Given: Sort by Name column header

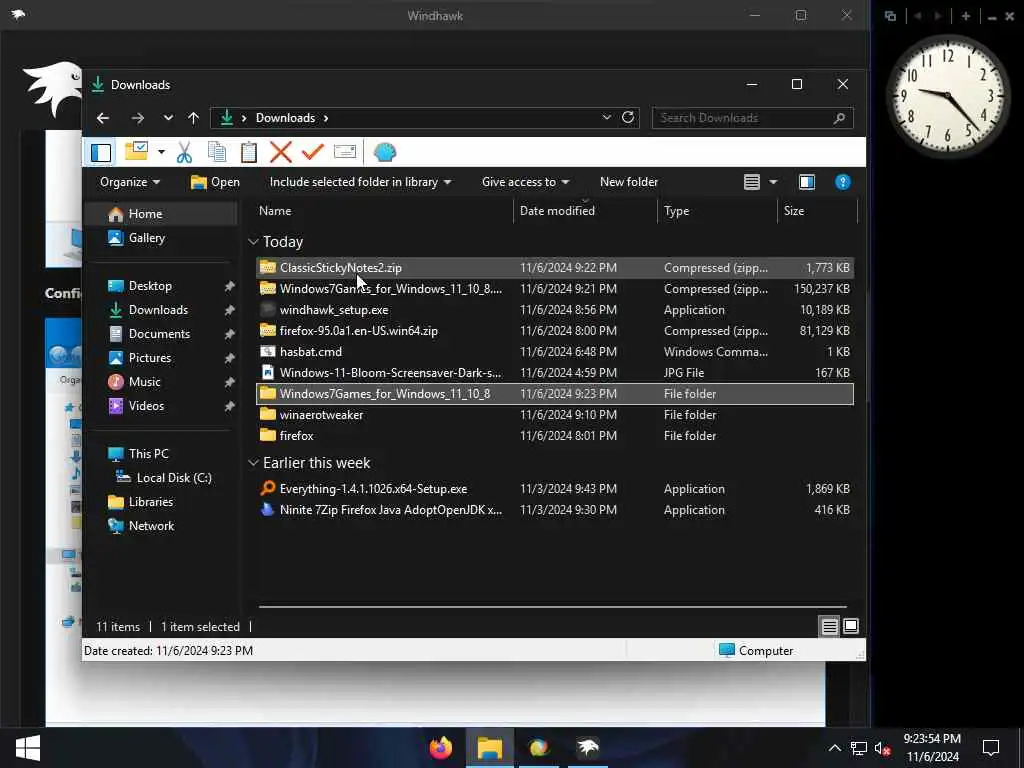Looking at the screenshot, I should [275, 211].
